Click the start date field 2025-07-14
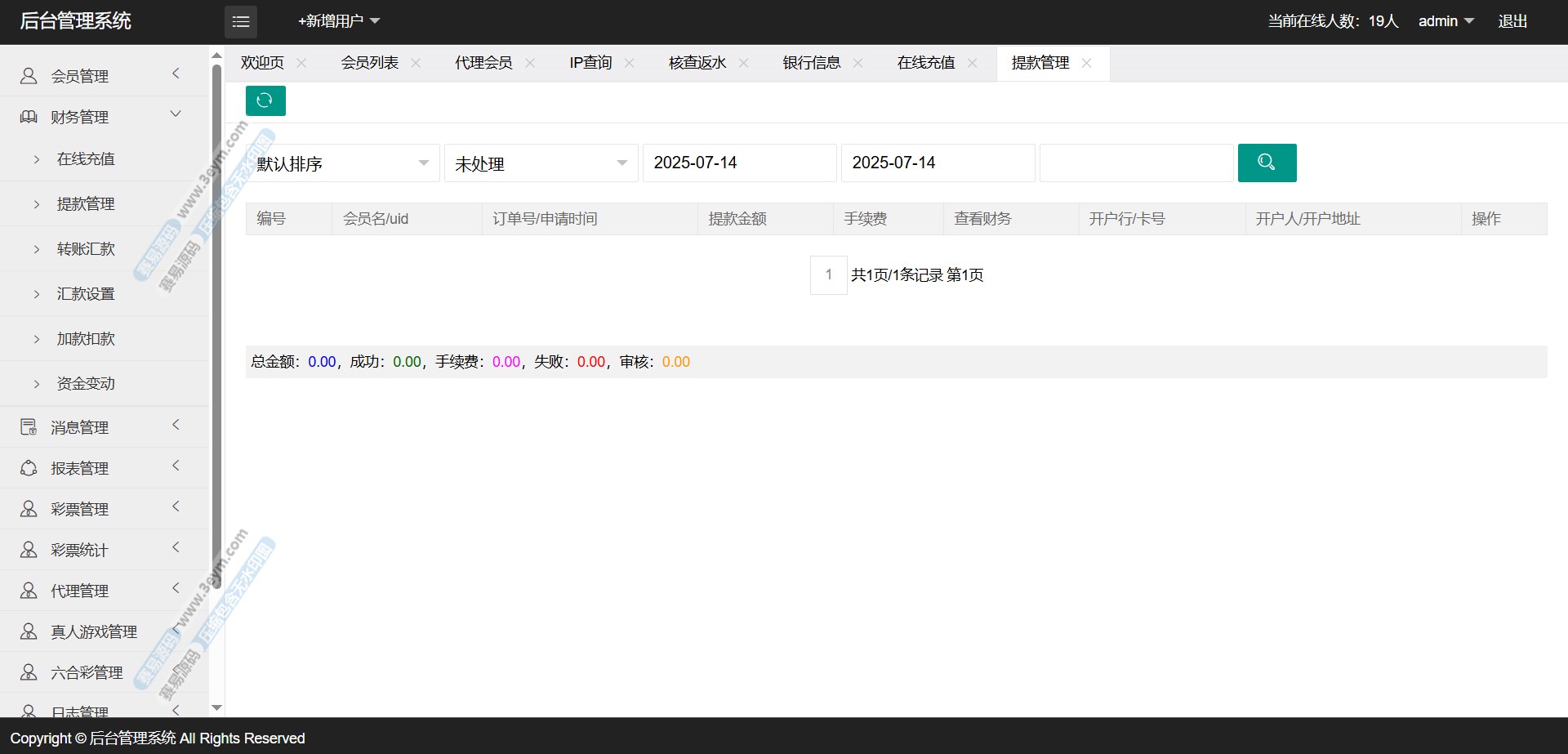The height and width of the screenshot is (754, 1568). click(x=739, y=163)
